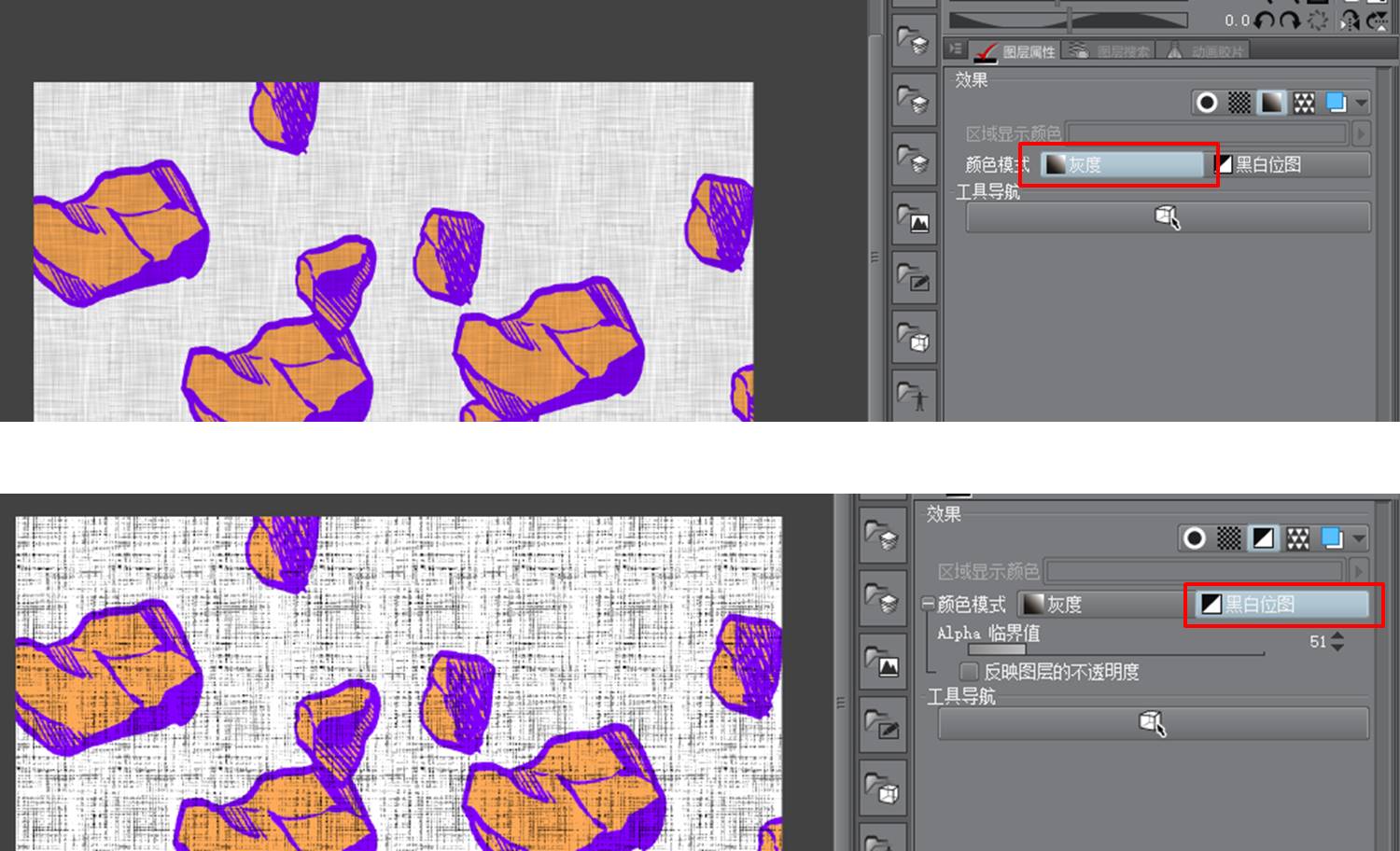Enable blue Layer color icon in lower panel
The width and height of the screenshot is (1400, 851).
tap(1333, 538)
